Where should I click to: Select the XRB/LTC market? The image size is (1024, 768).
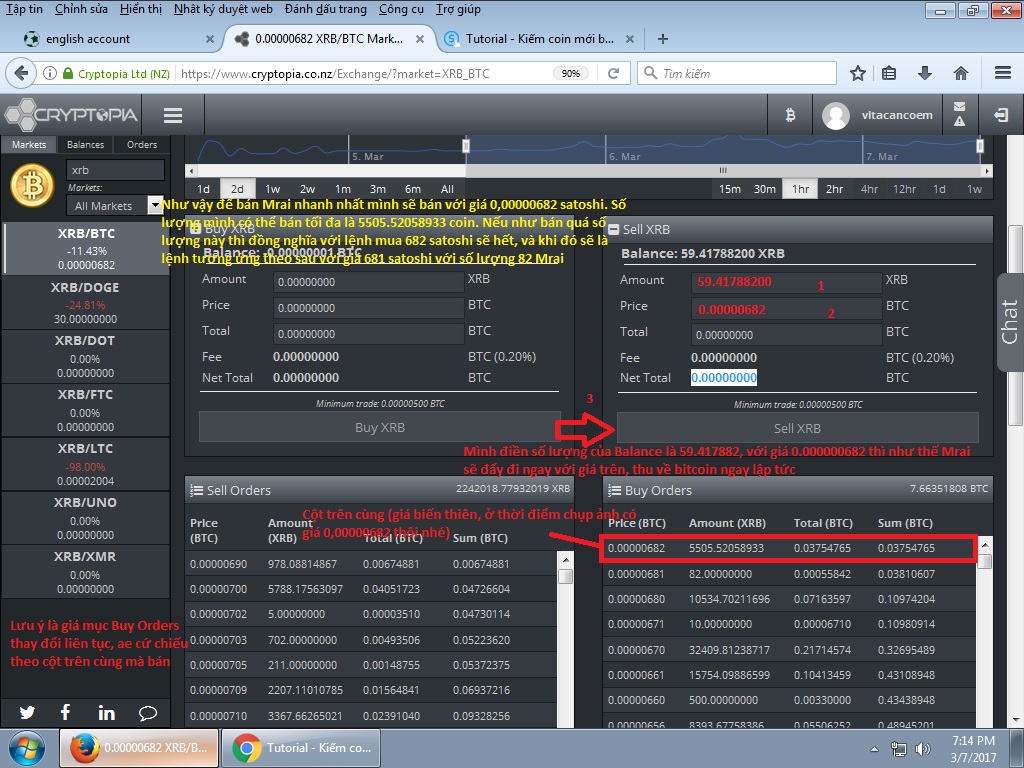point(86,464)
